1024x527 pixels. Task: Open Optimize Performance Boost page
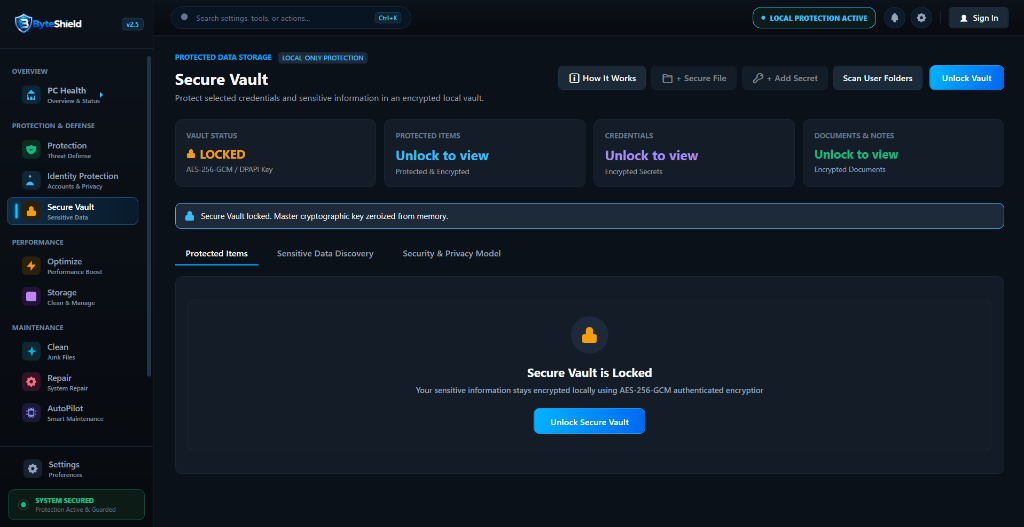[72, 266]
